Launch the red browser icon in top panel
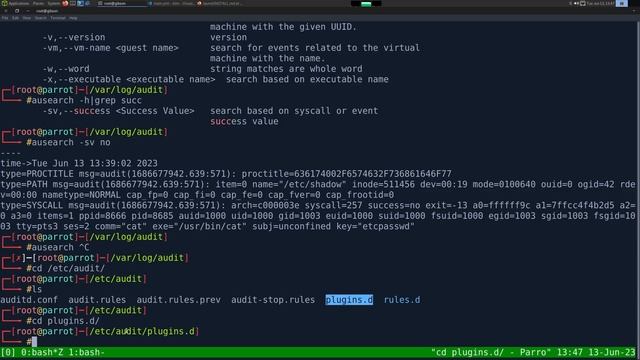Viewport: 640px width, 360px height. [65, 3]
